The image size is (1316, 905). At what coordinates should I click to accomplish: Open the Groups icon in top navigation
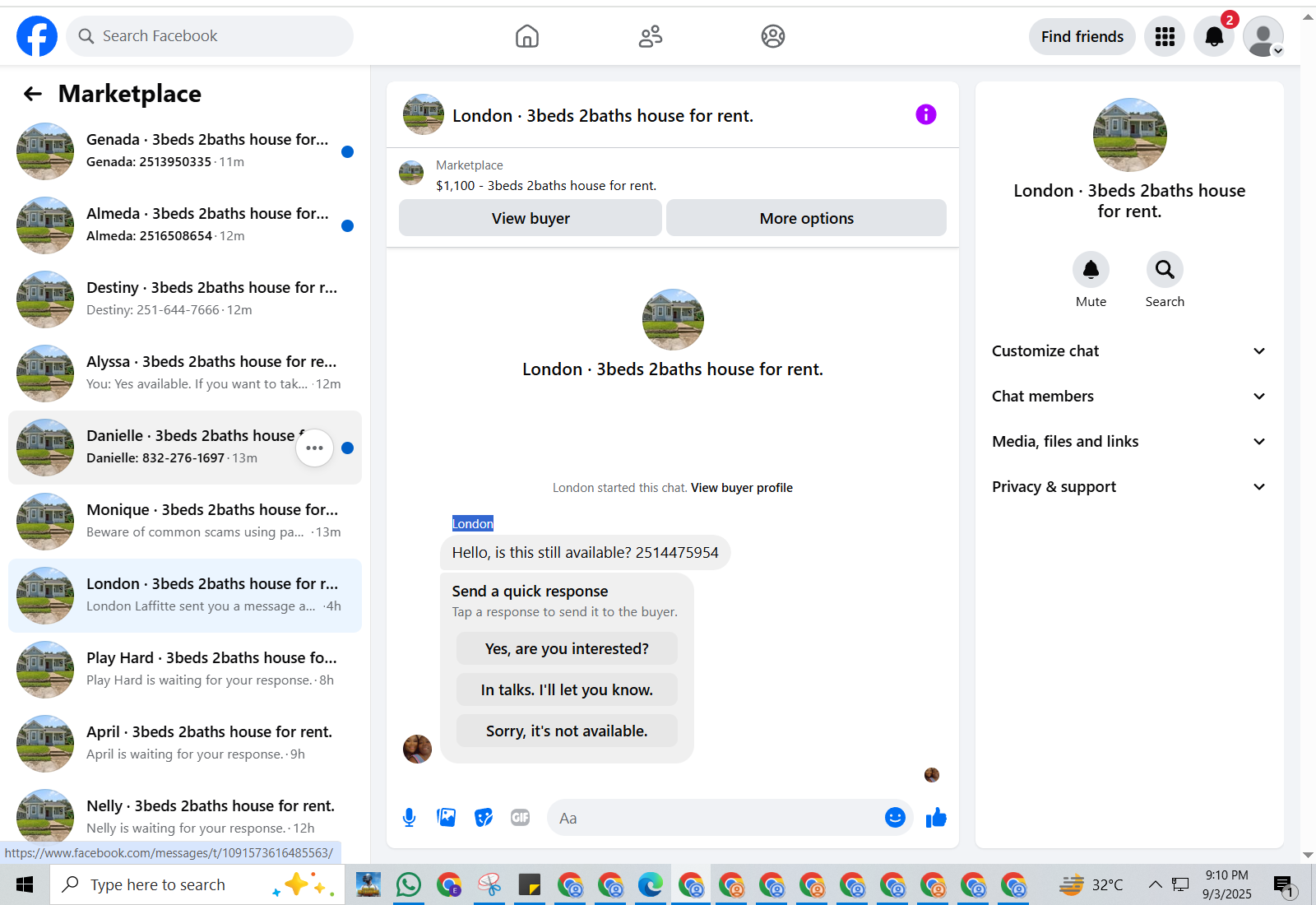pos(773,36)
